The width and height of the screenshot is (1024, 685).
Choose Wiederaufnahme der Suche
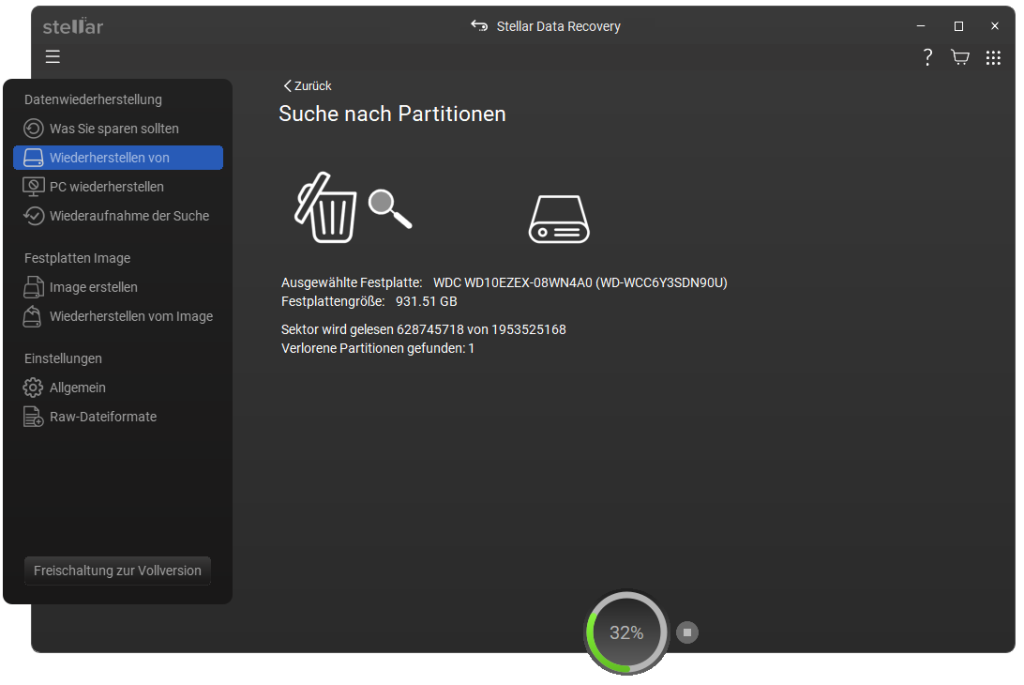tap(129, 216)
